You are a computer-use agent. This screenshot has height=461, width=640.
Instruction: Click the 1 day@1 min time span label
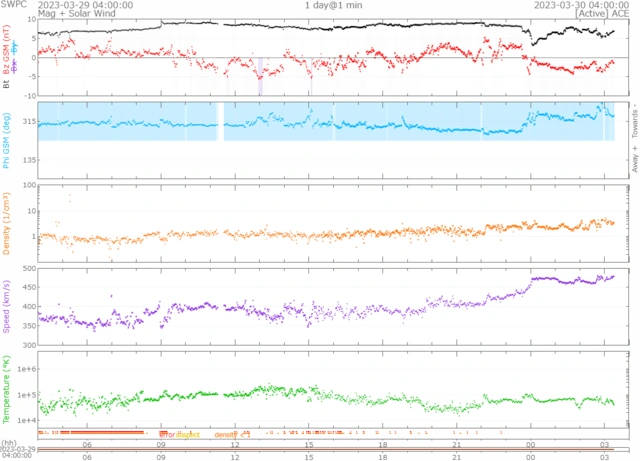[x=333, y=5]
